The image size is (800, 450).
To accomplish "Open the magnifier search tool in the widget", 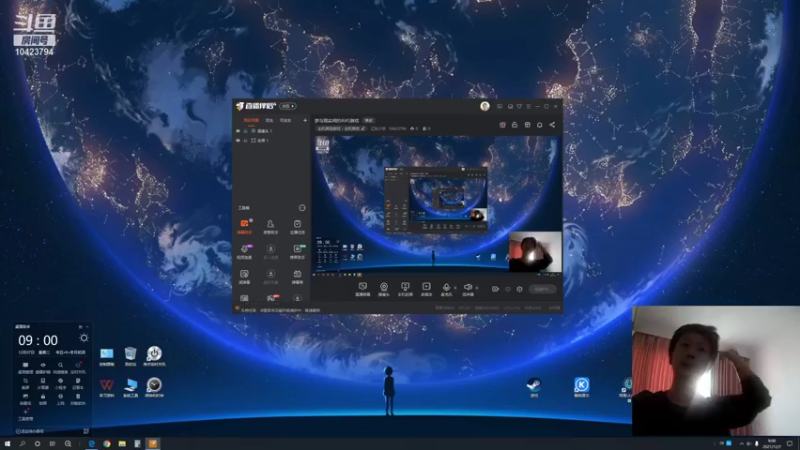I will point(60,367).
